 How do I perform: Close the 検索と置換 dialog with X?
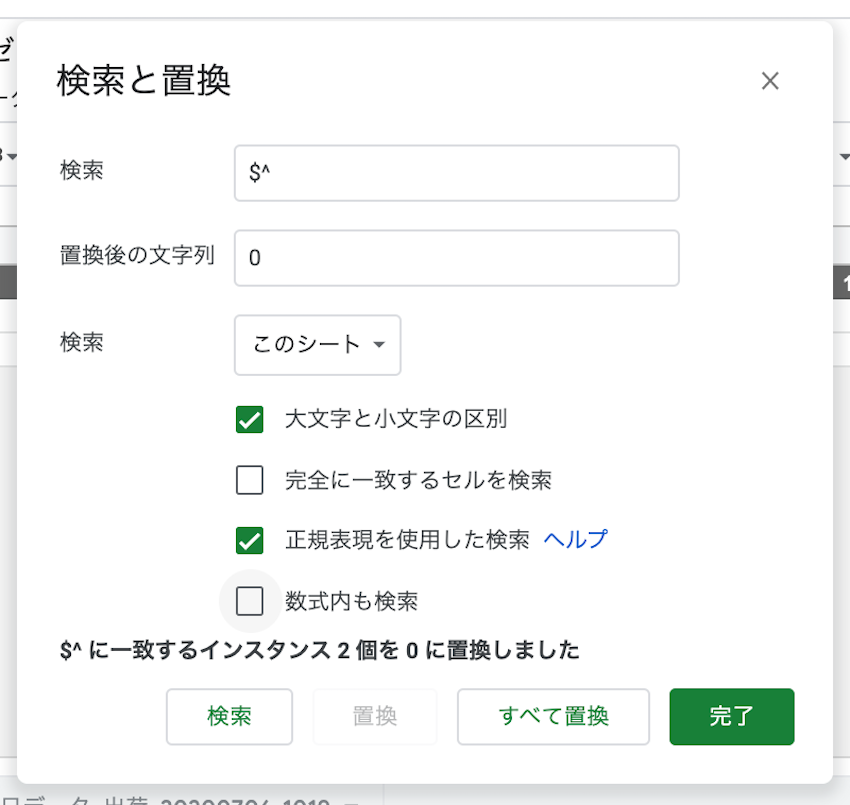coord(769,81)
